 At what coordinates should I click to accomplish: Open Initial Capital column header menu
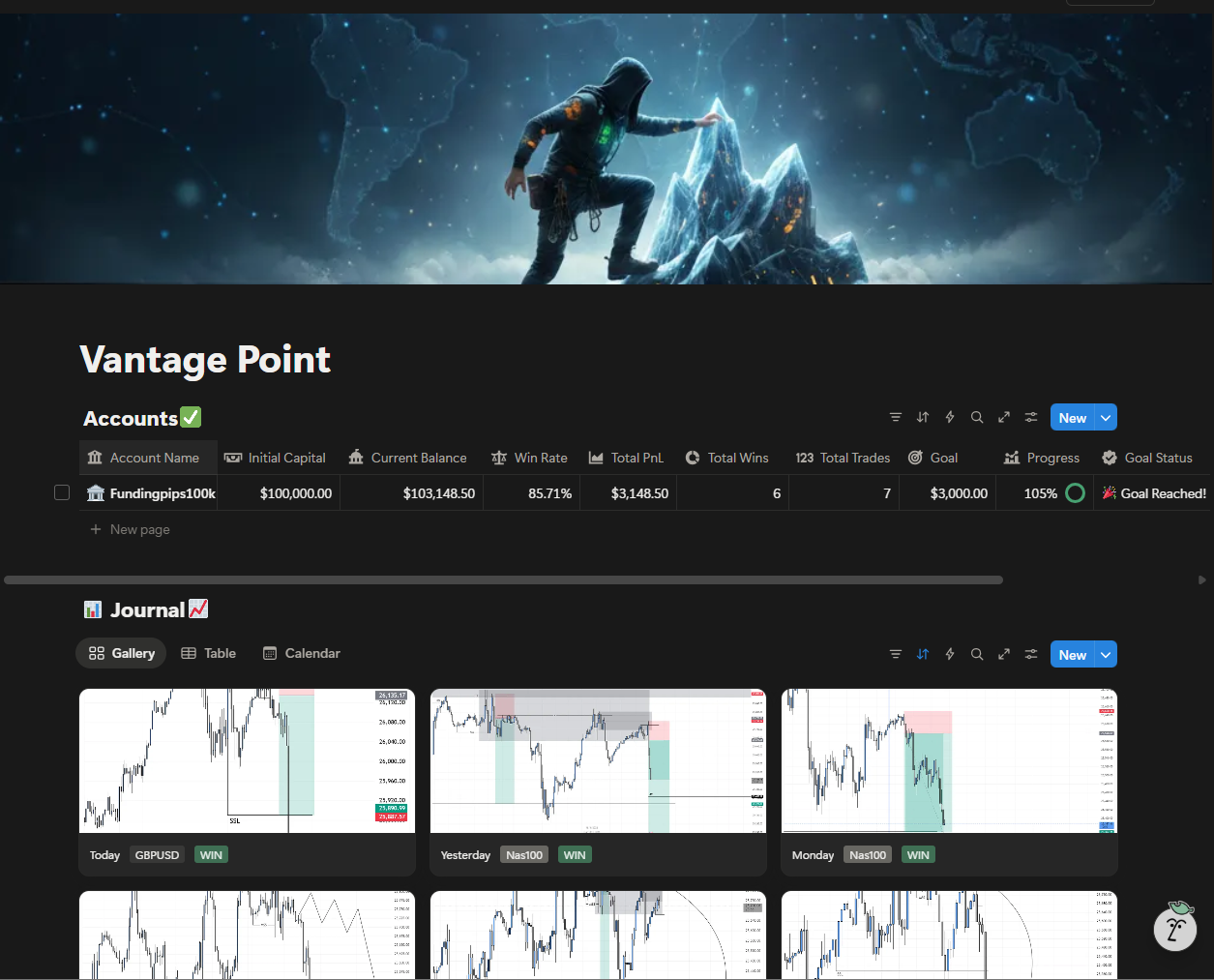click(x=279, y=458)
